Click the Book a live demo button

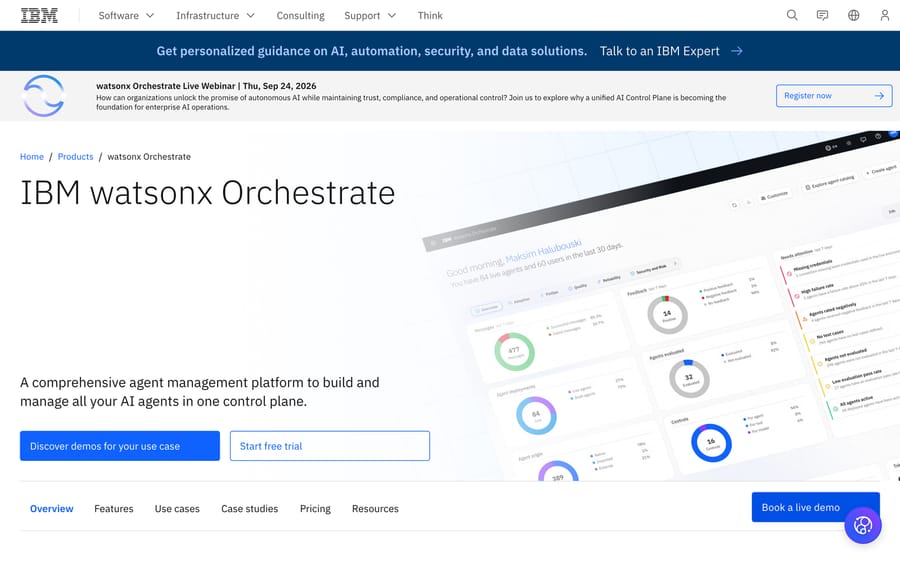point(816,507)
